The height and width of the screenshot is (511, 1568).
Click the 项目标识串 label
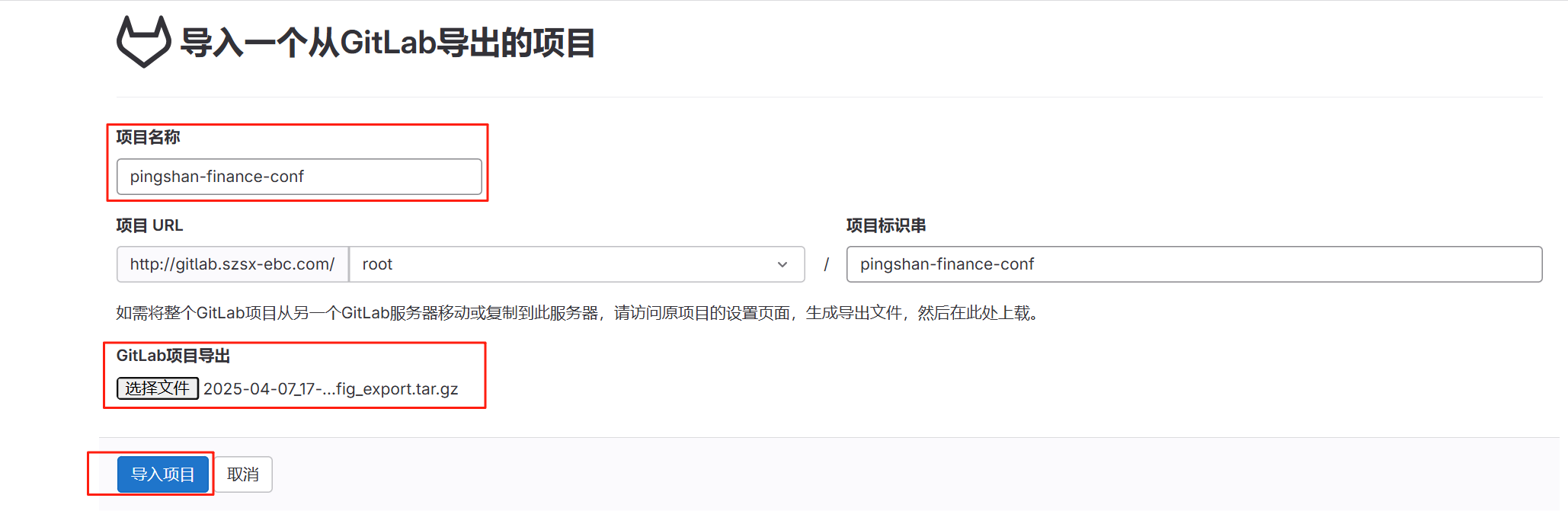pyautogui.click(x=886, y=225)
